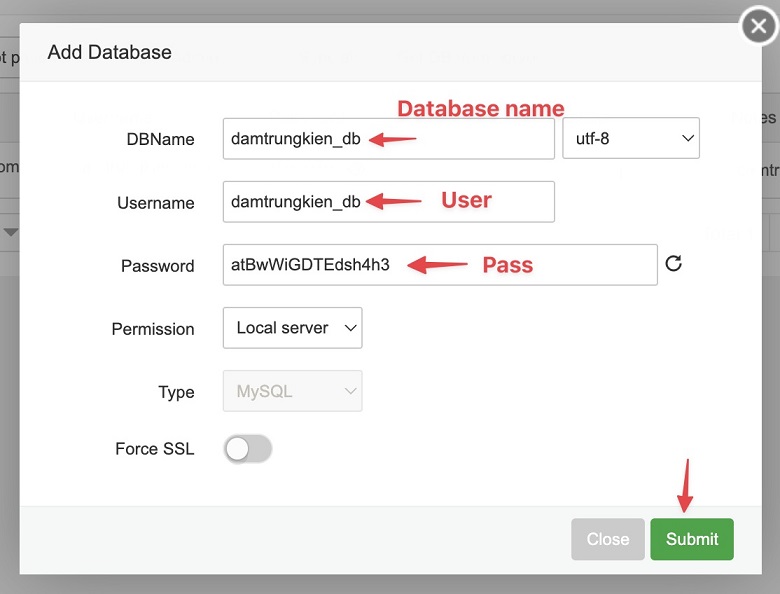The image size is (780, 594).
Task: Regenerate password with the refresh icon
Action: click(674, 264)
